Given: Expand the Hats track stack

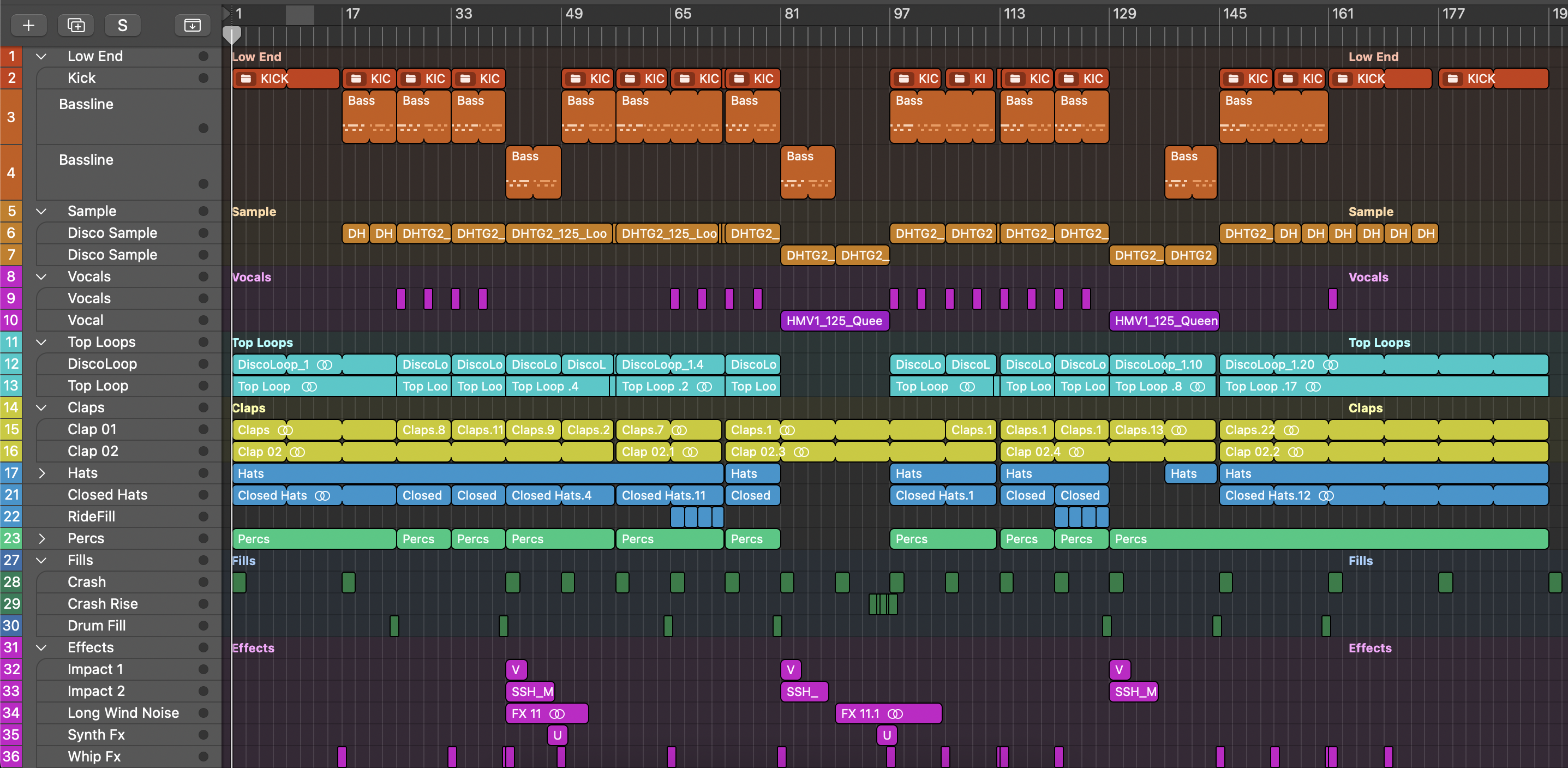Looking at the screenshot, I should 41,473.
